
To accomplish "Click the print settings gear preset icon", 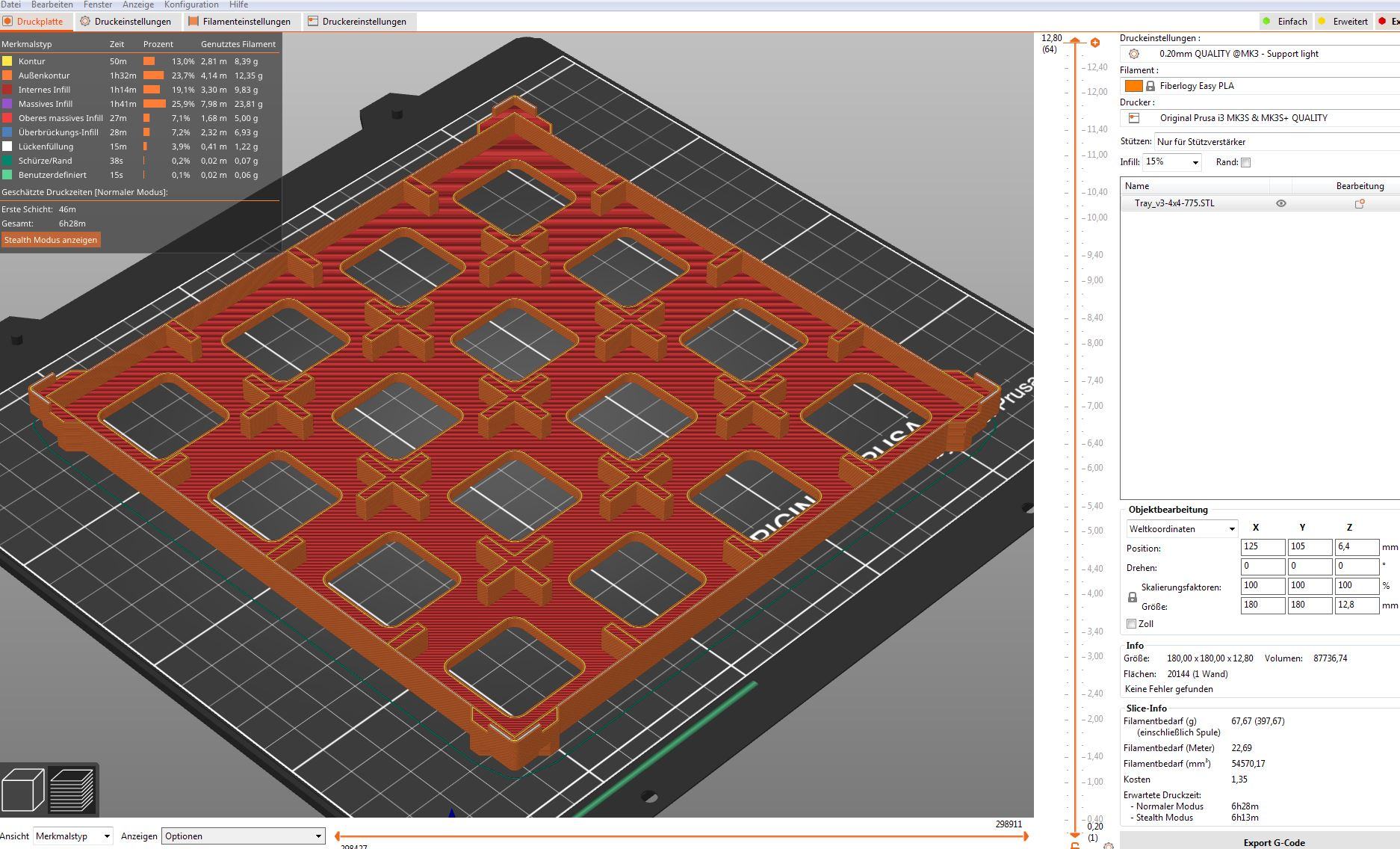I will pyautogui.click(x=1134, y=54).
